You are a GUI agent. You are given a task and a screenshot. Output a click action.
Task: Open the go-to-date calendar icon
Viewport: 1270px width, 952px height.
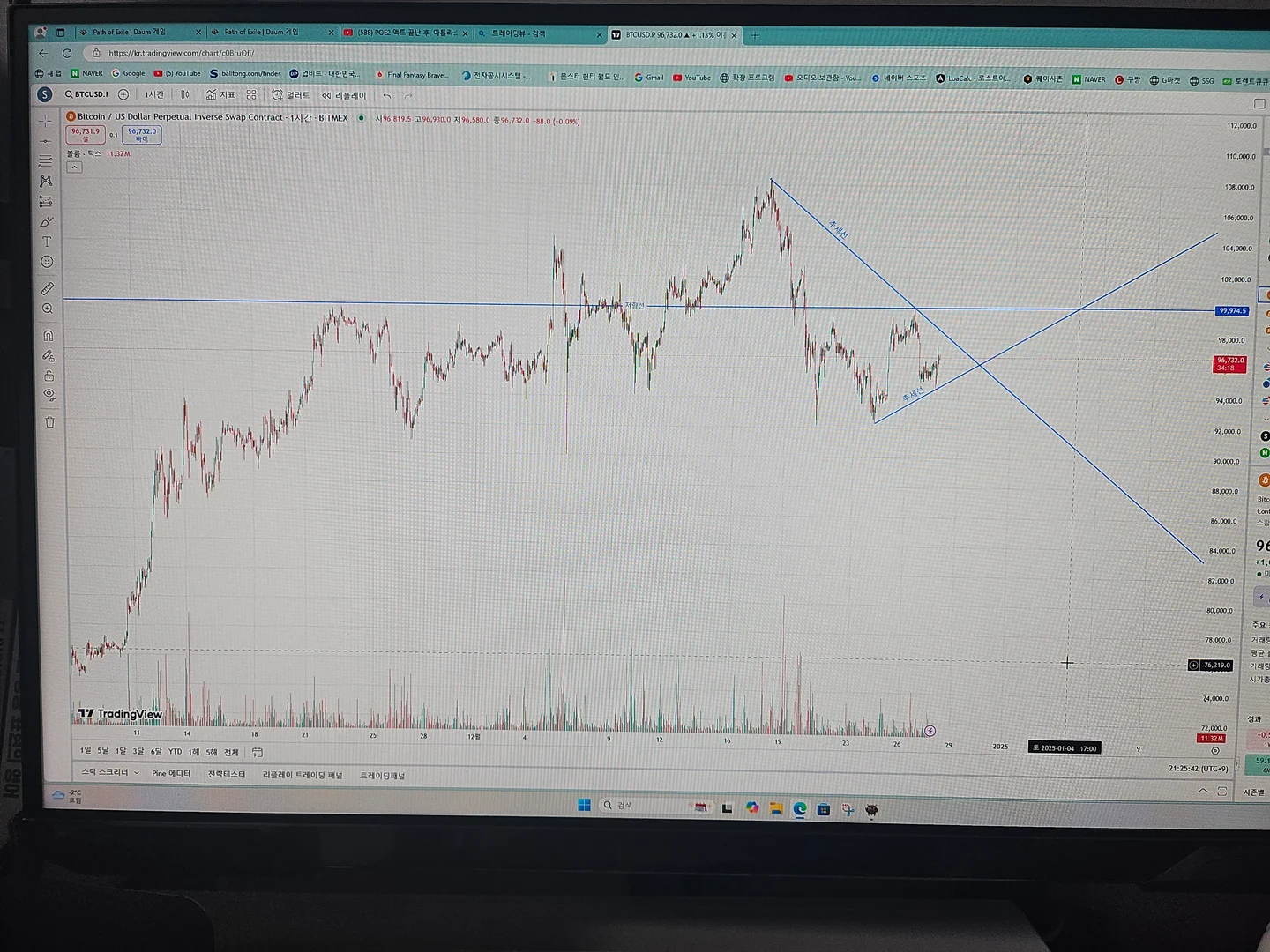point(258,752)
